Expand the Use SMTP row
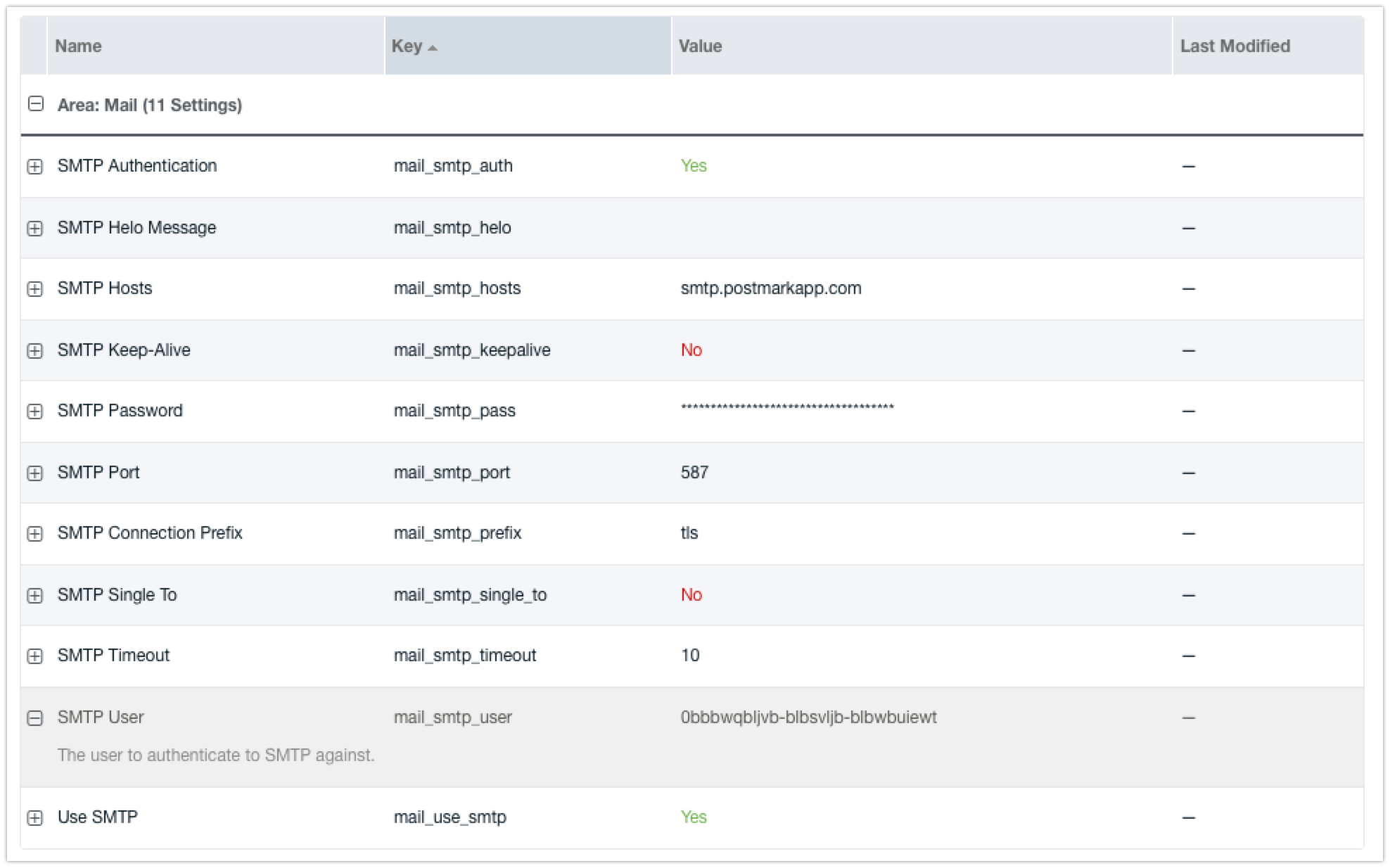This screenshot has width=1390, height=868. click(x=34, y=818)
